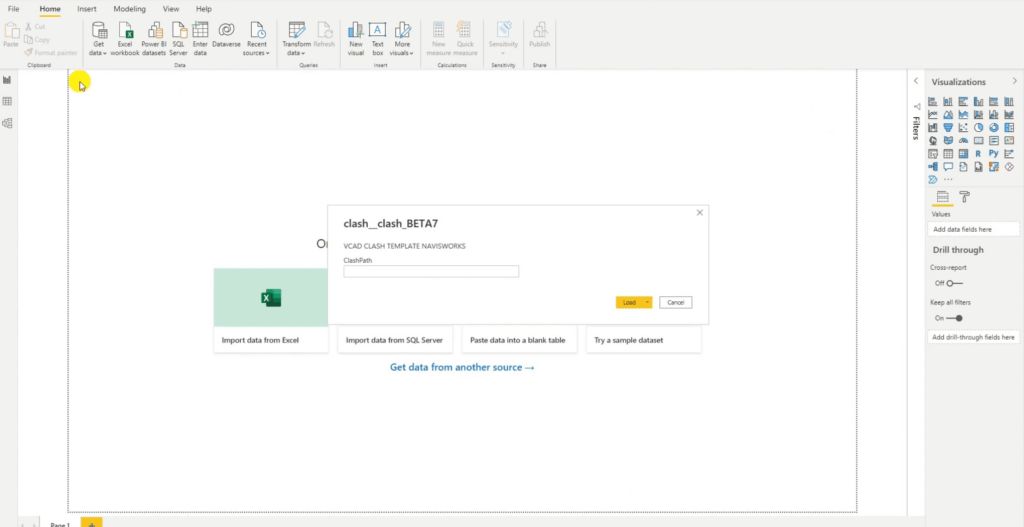Viewport: 1024px width, 527px height.
Task: Pick the Map globe visual
Action: pyautogui.click(x=933, y=140)
